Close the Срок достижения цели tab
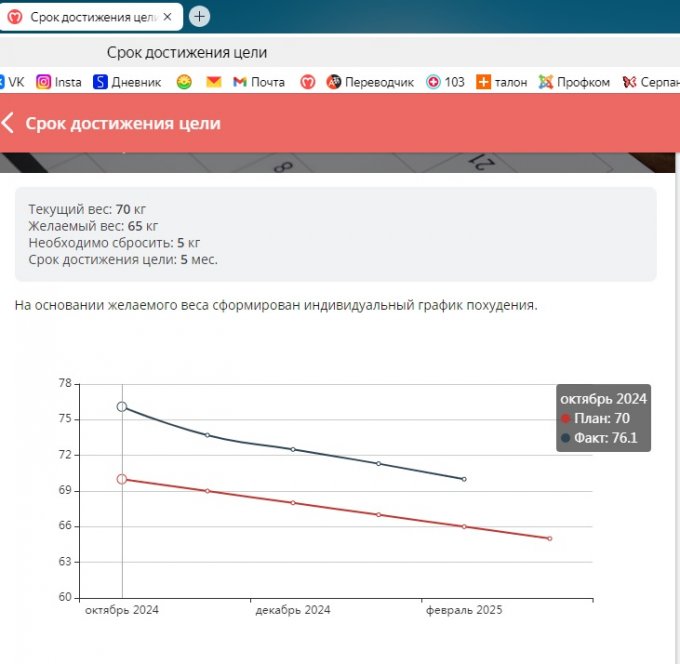Screen dimensions: 680x664 (167, 17)
